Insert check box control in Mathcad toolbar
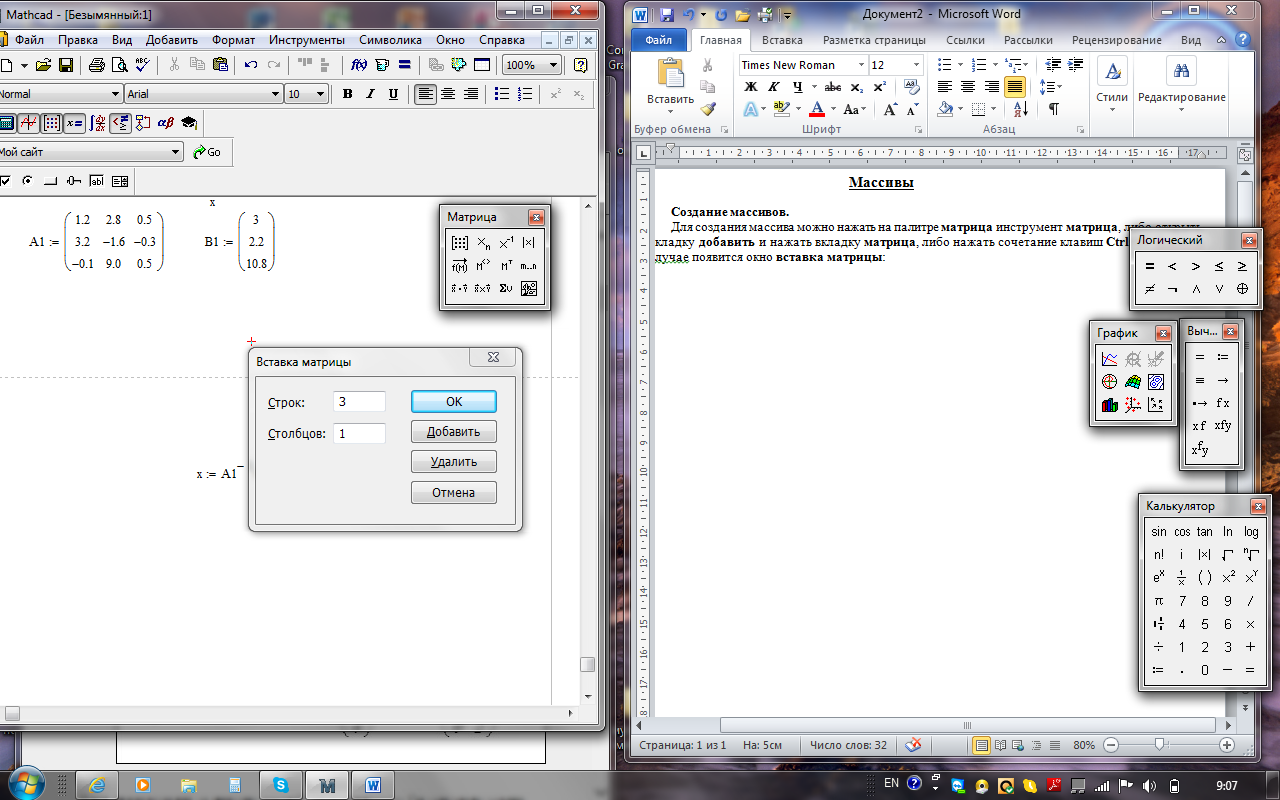 pyautogui.click(x=5, y=181)
